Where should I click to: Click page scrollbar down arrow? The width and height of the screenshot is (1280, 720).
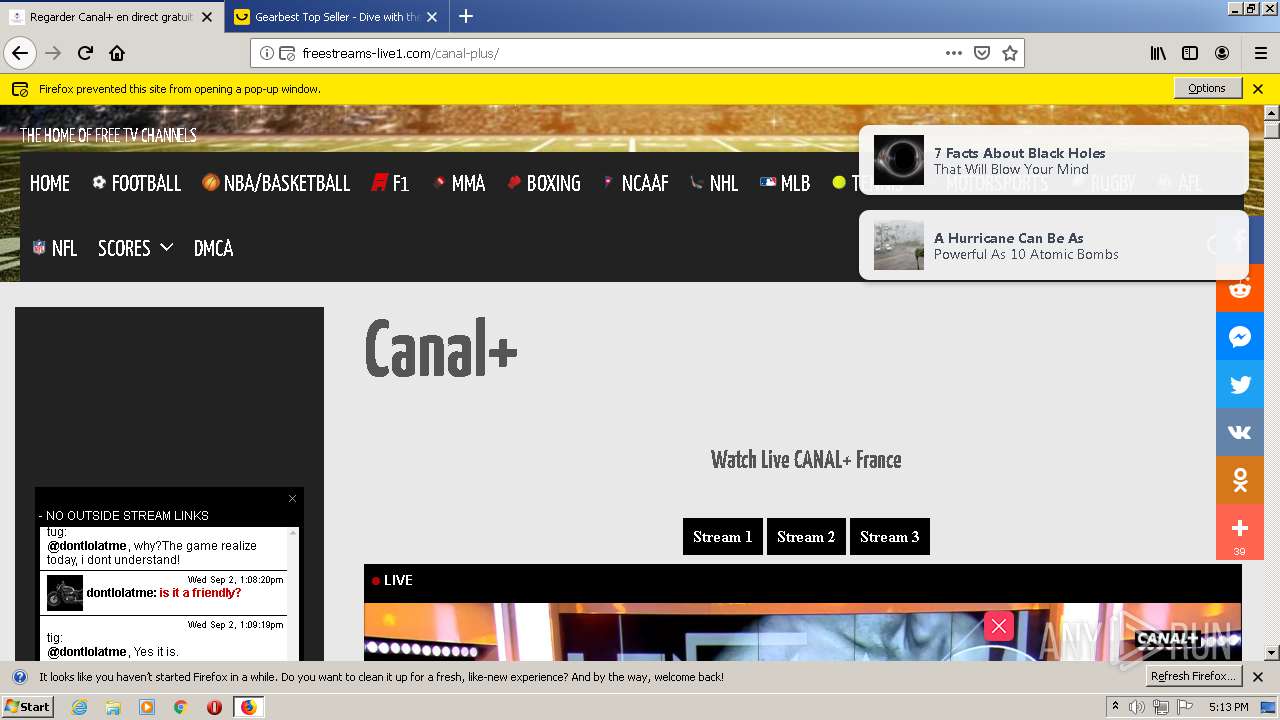coord(1272,653)
